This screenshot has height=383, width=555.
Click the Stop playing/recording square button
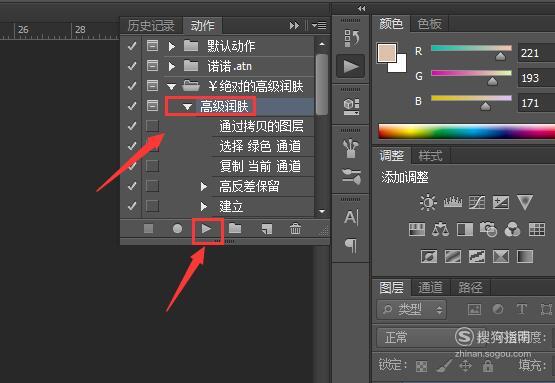(149, 229)
